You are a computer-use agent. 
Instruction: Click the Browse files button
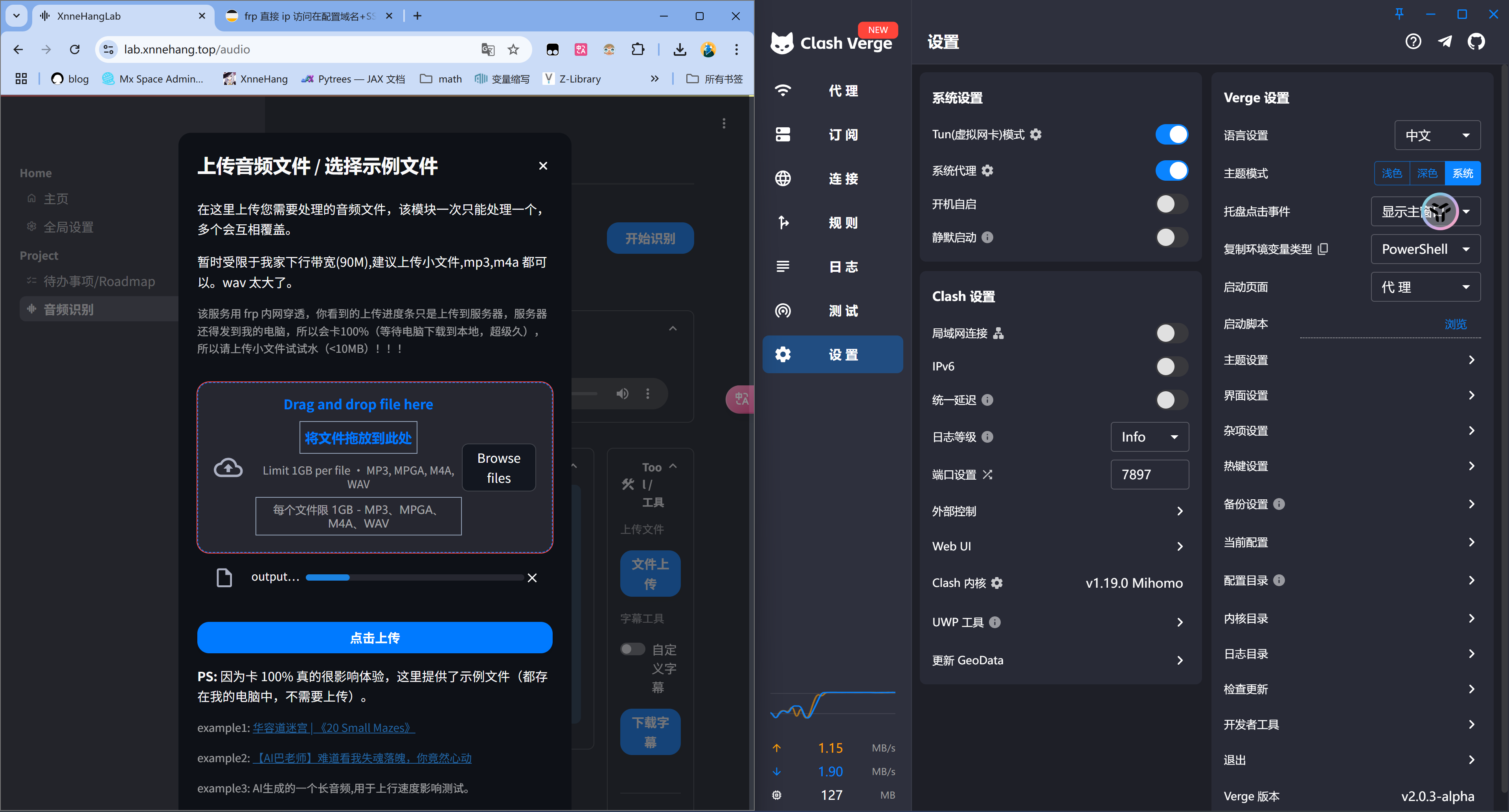click(498, 468)
